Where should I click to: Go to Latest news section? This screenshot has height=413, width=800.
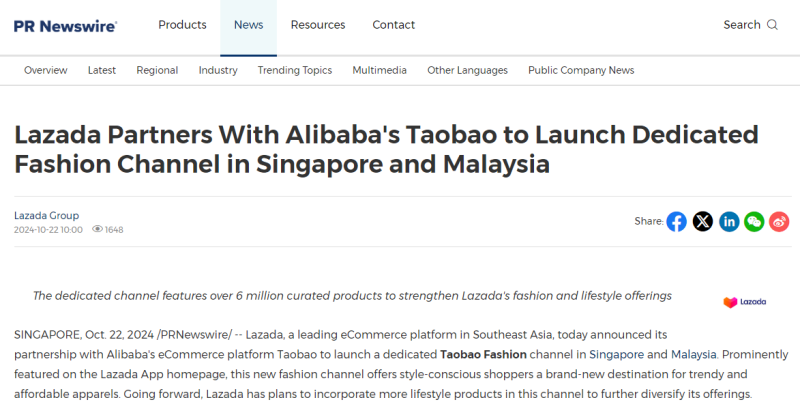[102, 70]
